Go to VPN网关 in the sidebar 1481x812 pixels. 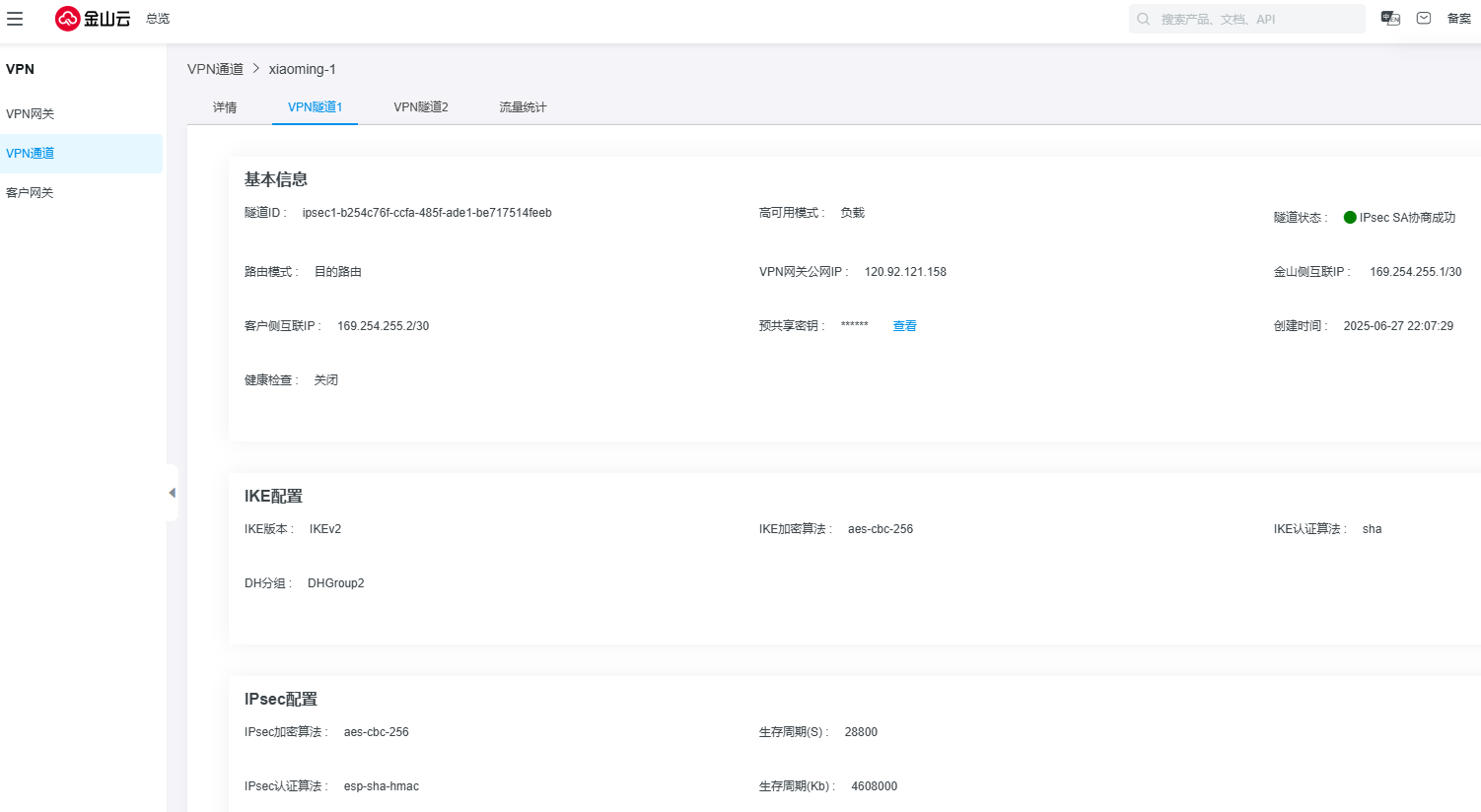click(x=31, y=114)
